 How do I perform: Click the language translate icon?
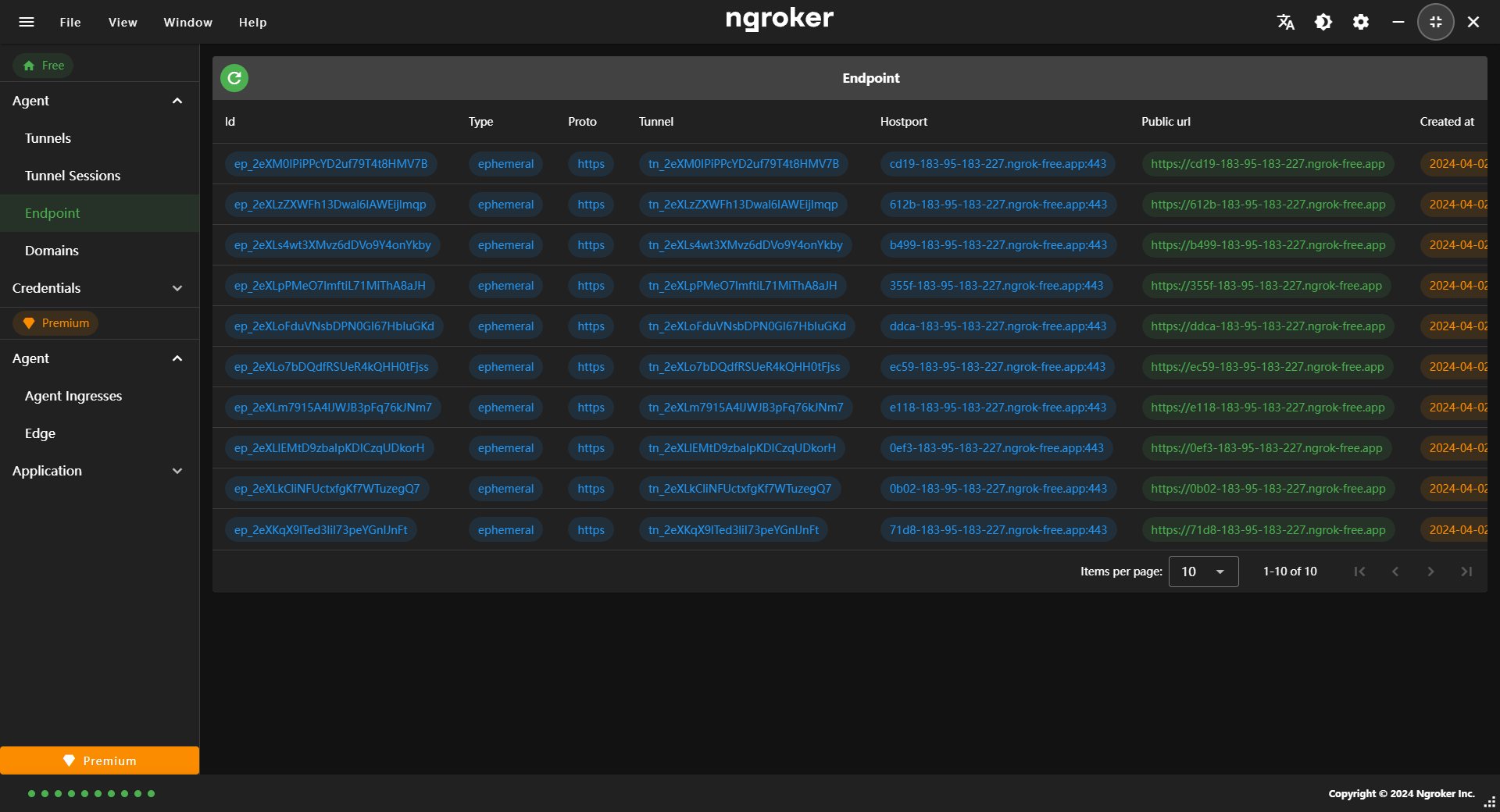1286,22
